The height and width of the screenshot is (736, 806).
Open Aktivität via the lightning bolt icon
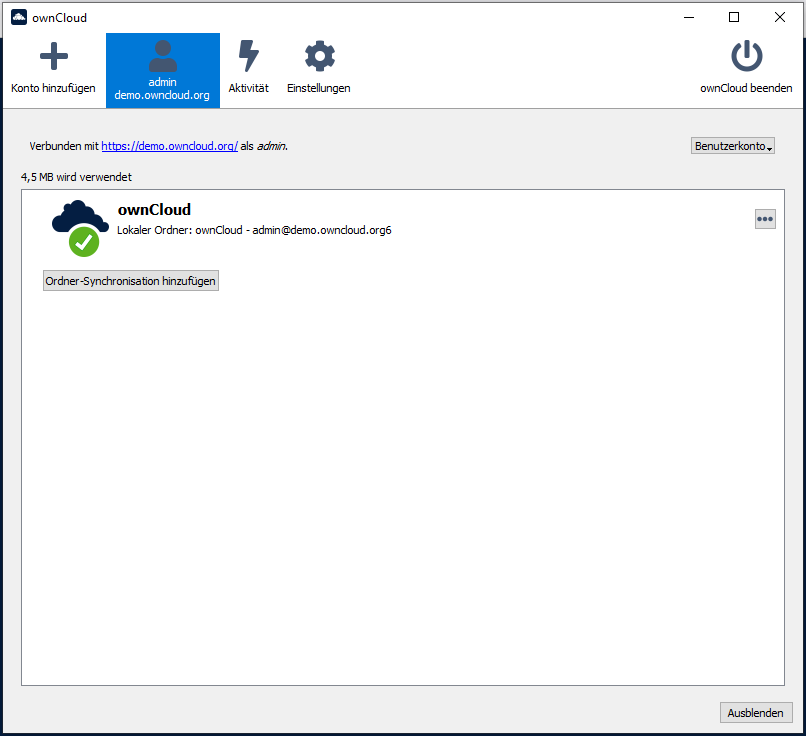[248, 57]
